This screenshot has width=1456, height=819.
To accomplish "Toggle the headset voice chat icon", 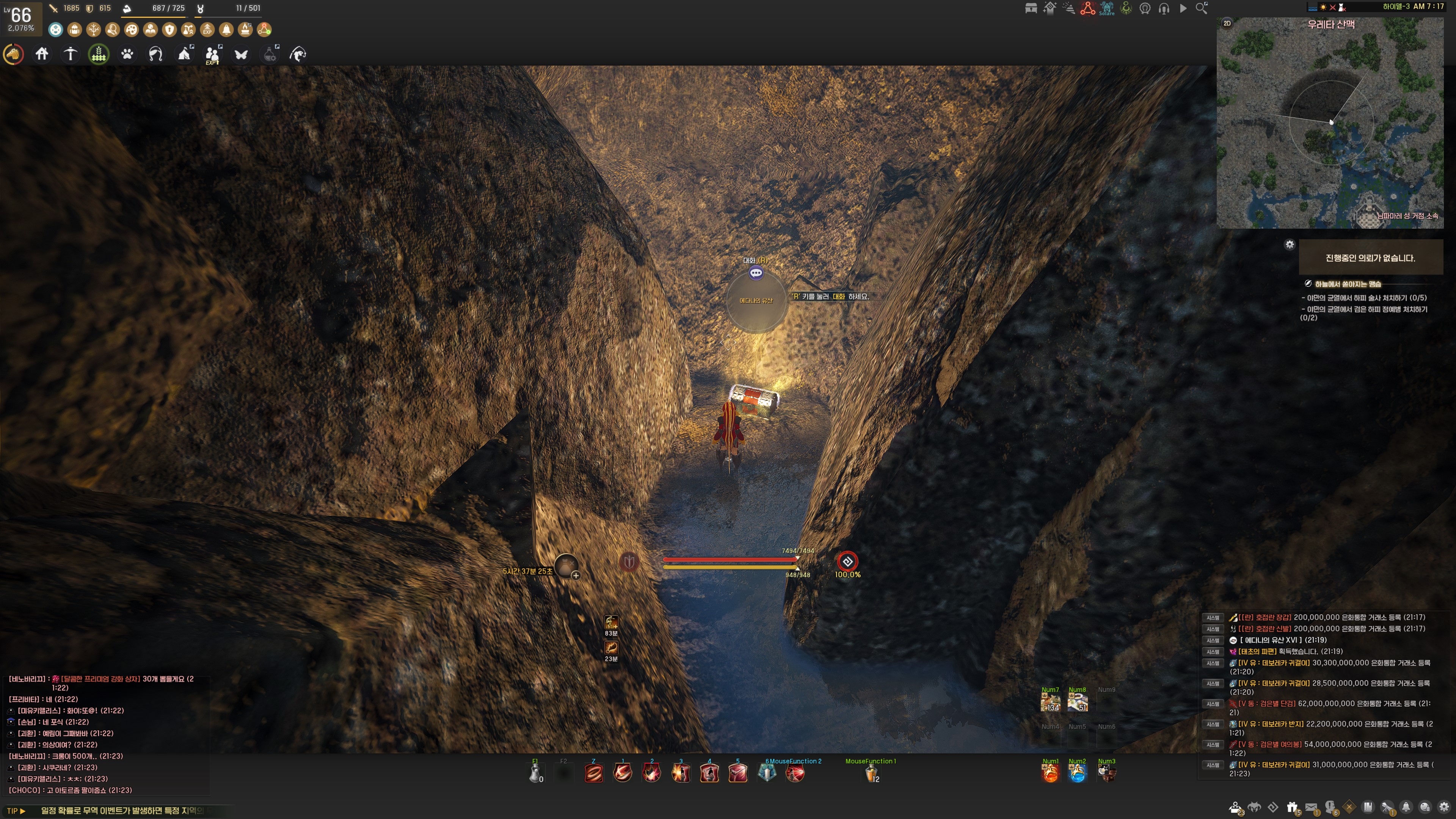I will (1164, 8).
